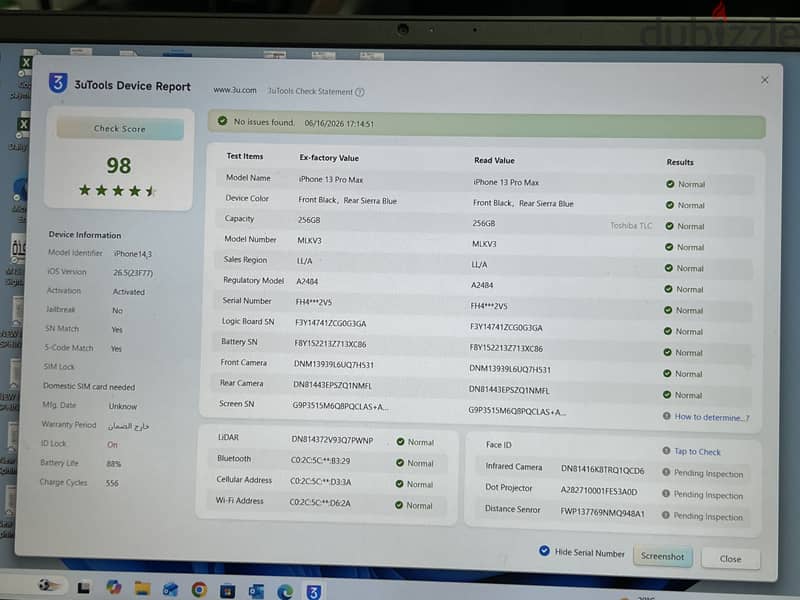Click the Check Score button

[x=120, y=129]
